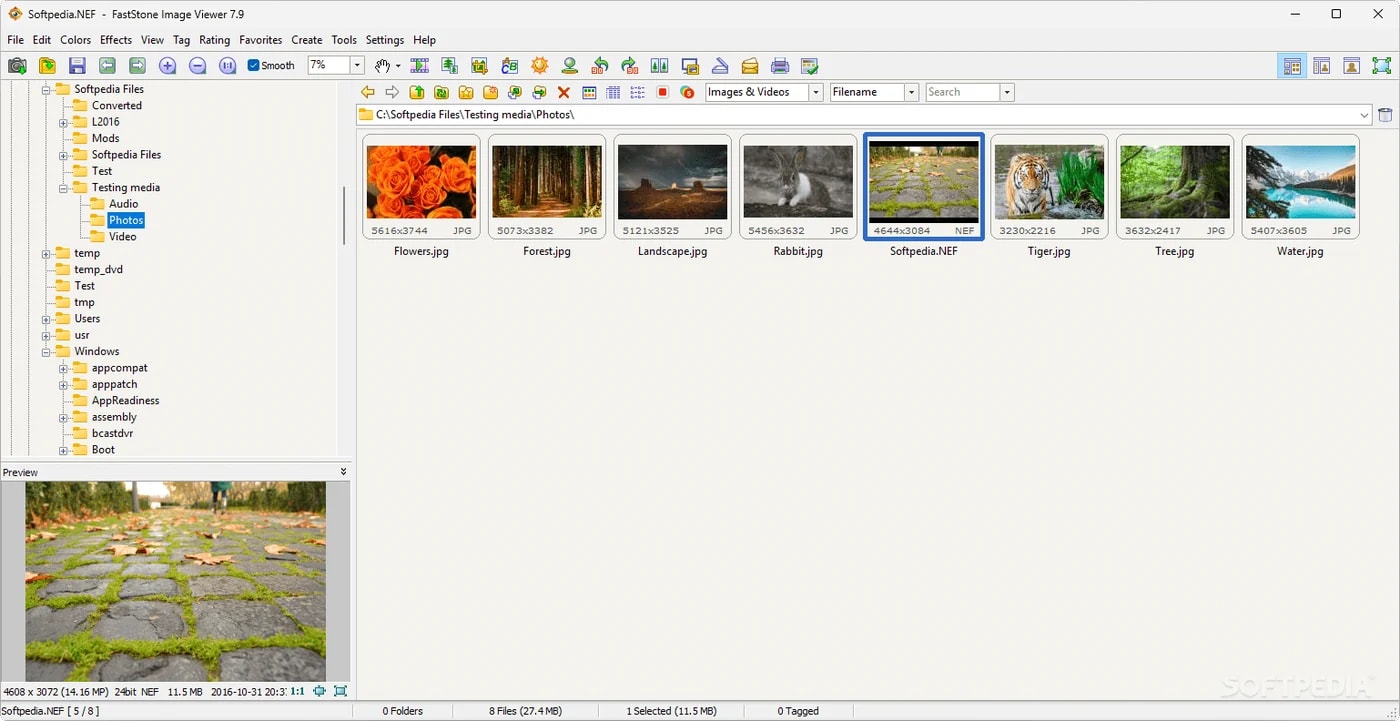The width and height of the screenshot is (1400, 721).
Task: Click the back navigation arrow
Action: 367,92
